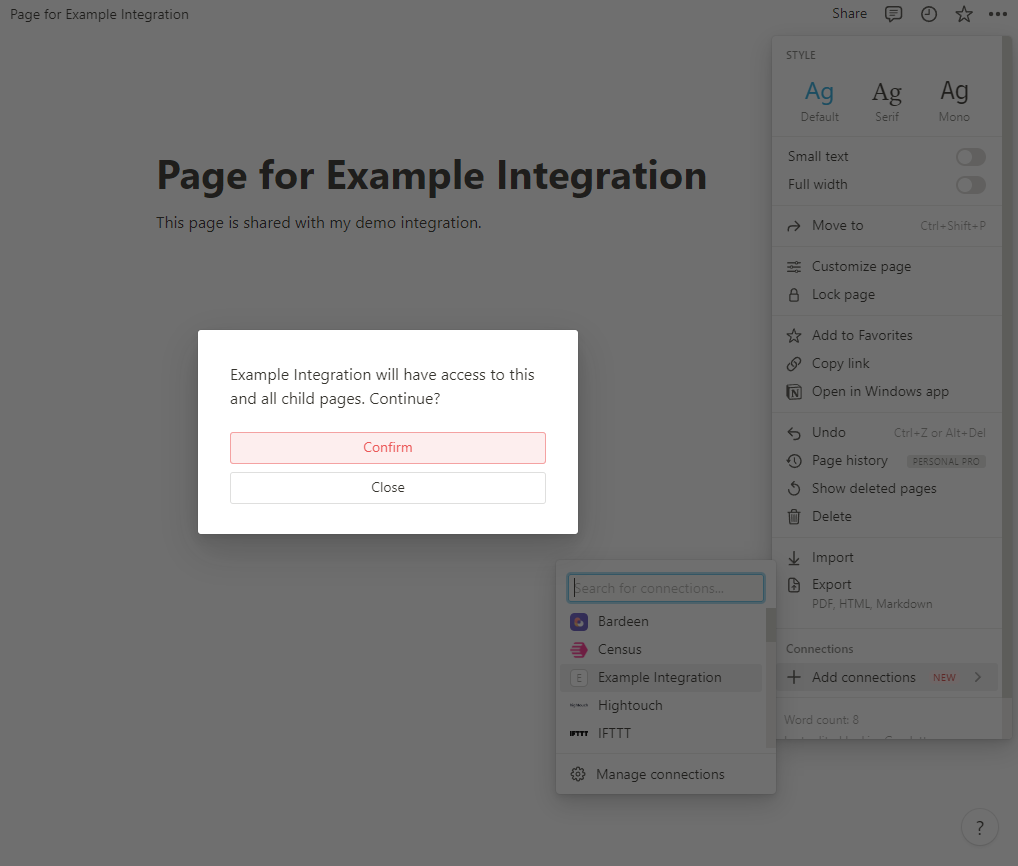Image resolution: width=1018 pixels, height=866 pixels.
Task: Choose Bardeen from the connections list
Action: (x=661, y=622)
